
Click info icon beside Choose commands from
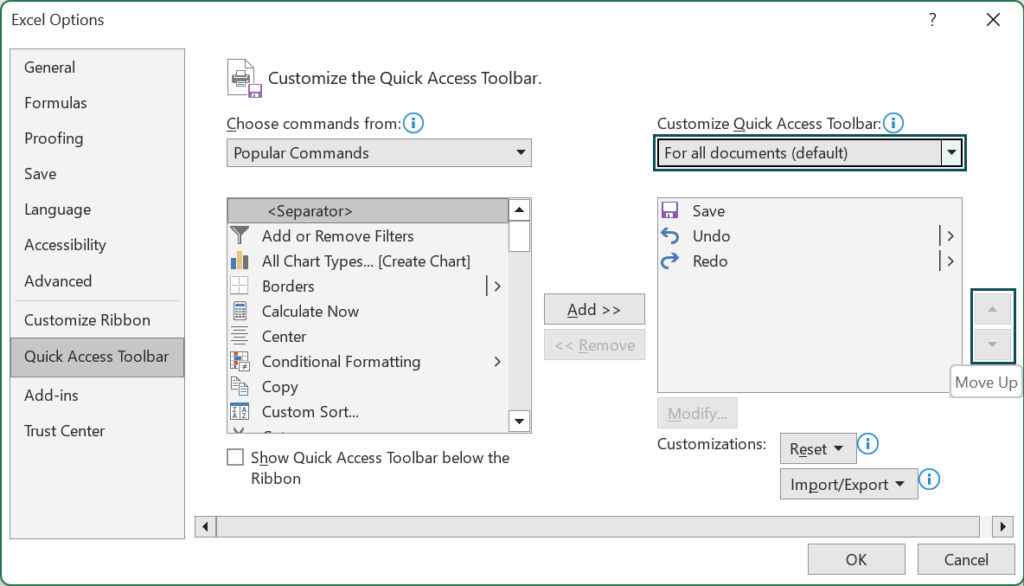413,123
